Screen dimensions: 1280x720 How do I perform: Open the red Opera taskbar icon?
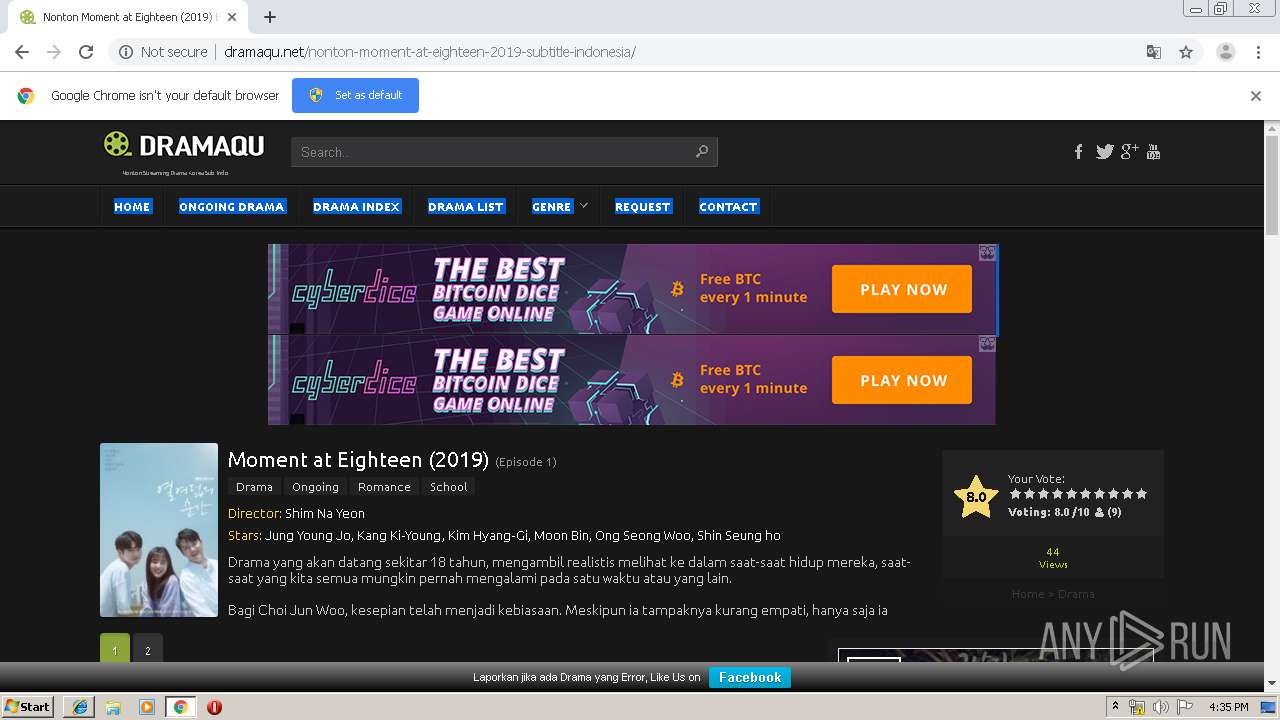[x=214, y=707]
